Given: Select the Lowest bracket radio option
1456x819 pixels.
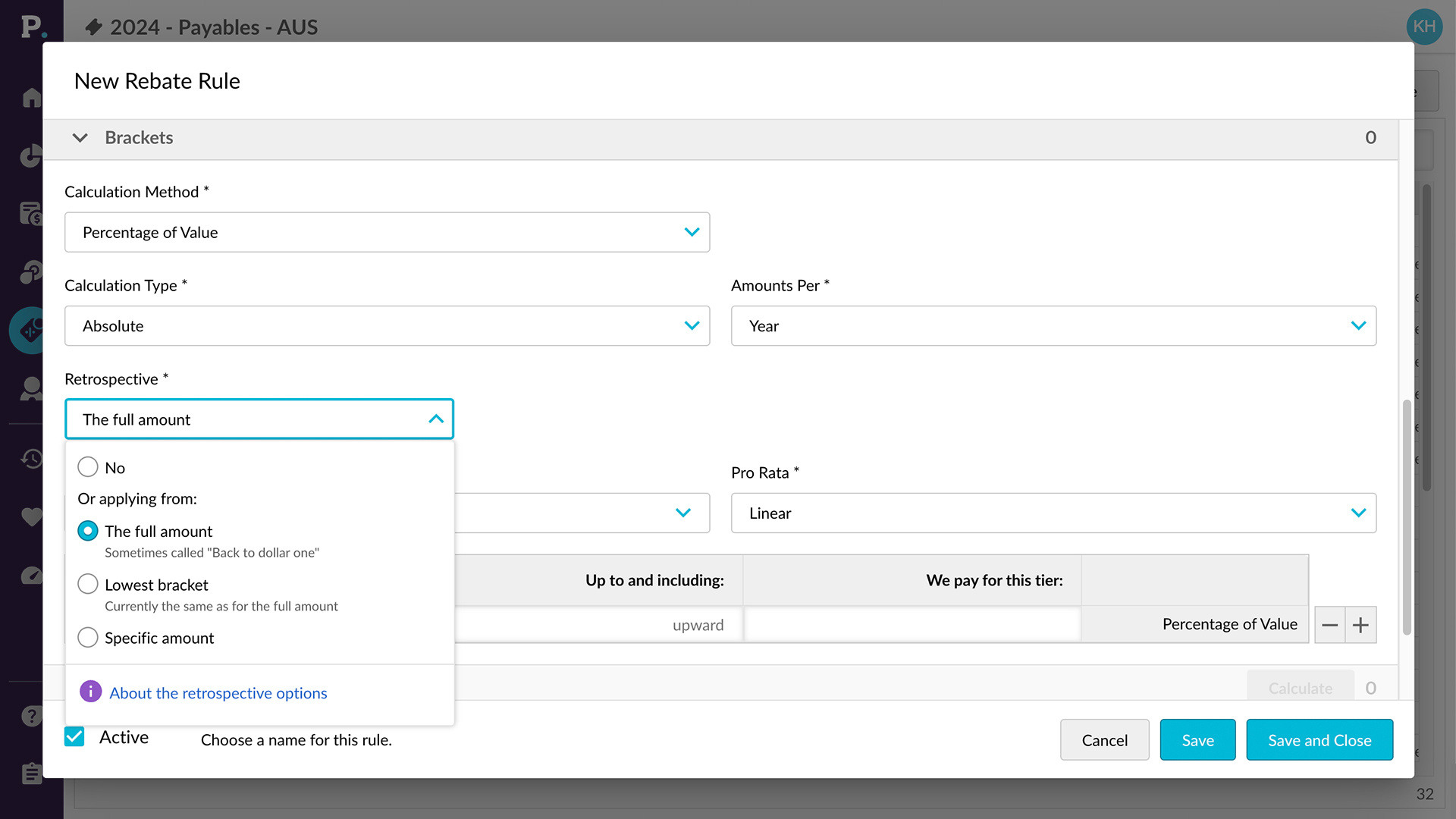Looking at the screenshot, I should [x=88, y=584].
